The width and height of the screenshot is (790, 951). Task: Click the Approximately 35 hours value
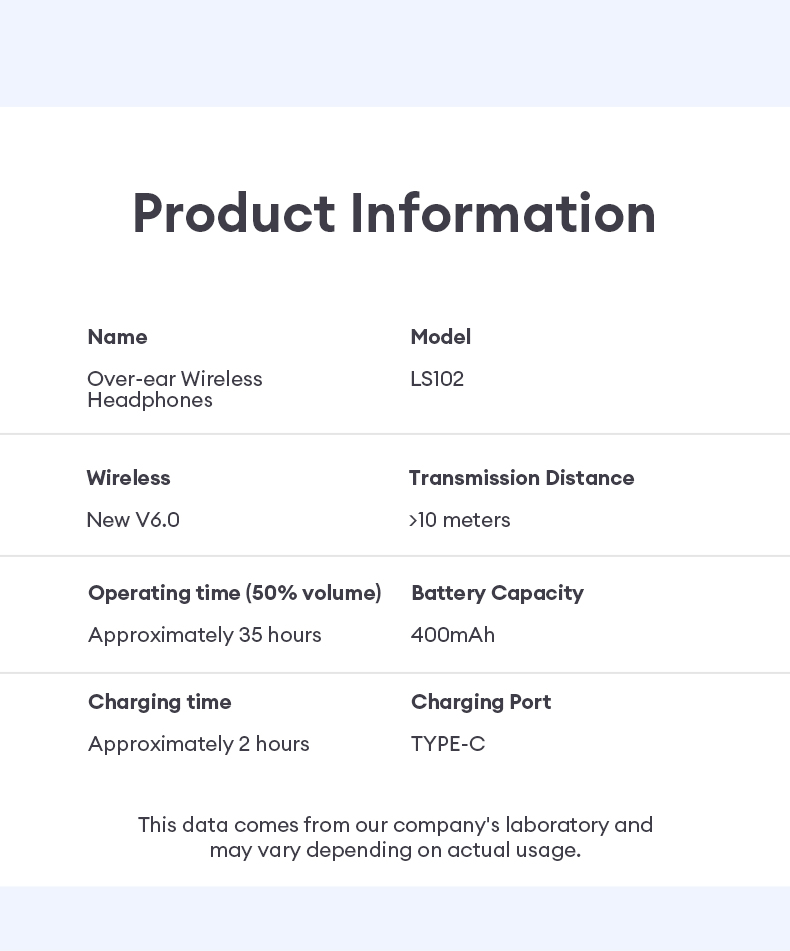tap(205, 635)
